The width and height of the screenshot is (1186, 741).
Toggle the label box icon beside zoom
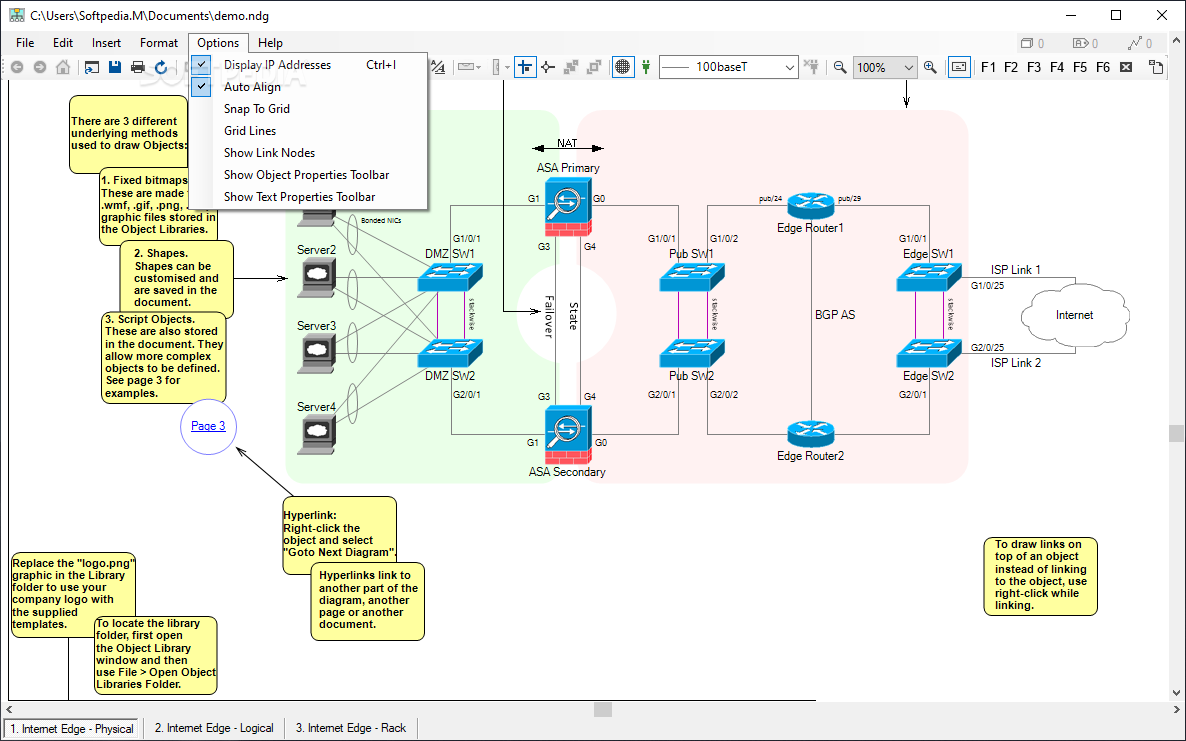959,67
